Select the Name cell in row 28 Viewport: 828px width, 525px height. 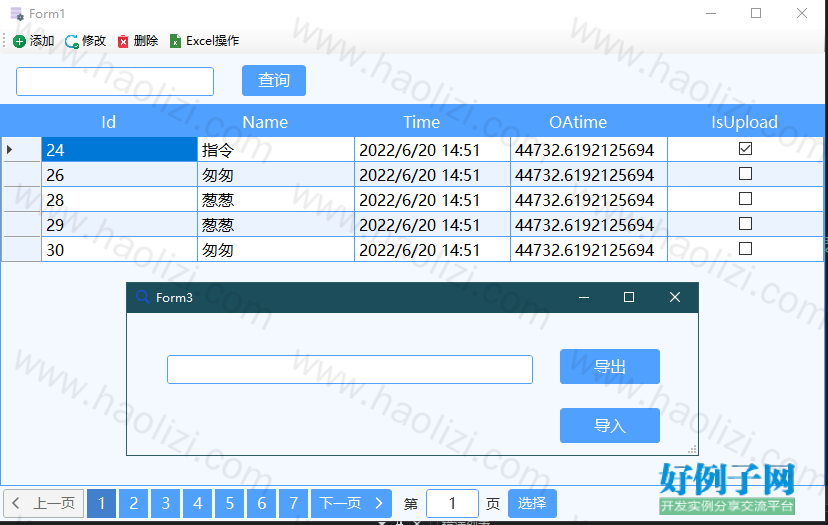[x=276, y=200]
